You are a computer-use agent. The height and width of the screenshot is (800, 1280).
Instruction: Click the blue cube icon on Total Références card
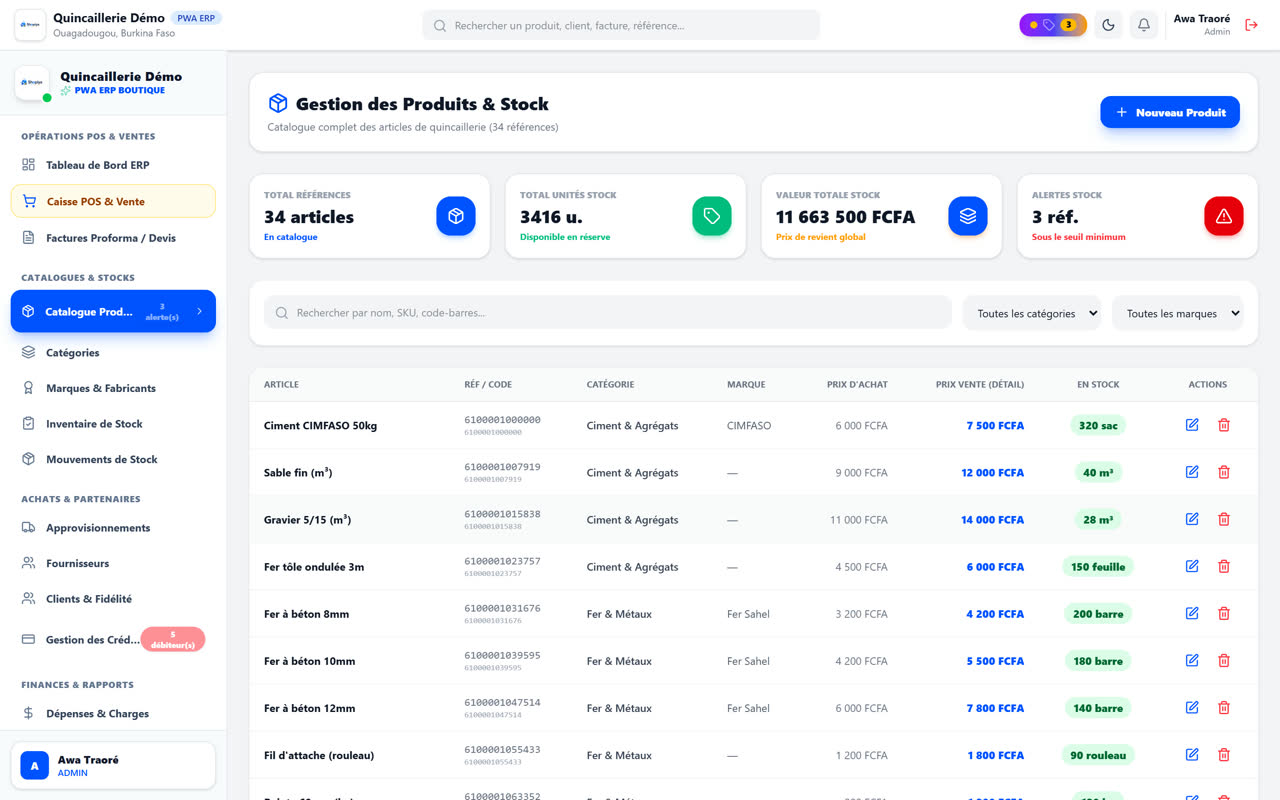[x=456, y=216]
